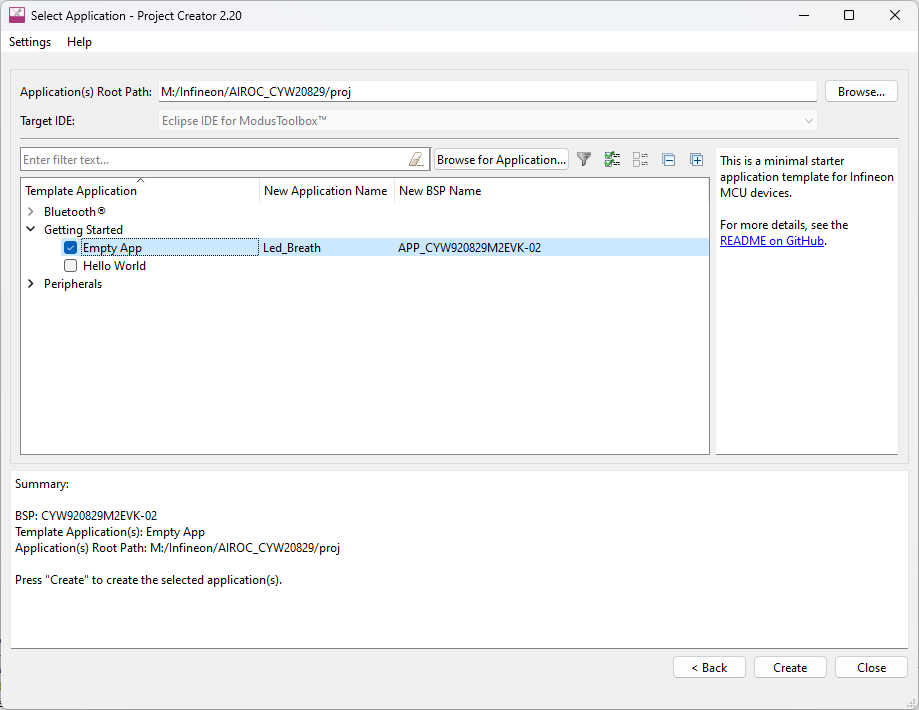Image resolution: width=919 pixels, height=710 pixels.
Task: Click the New Application Name column header
Action: click(326, 191)
